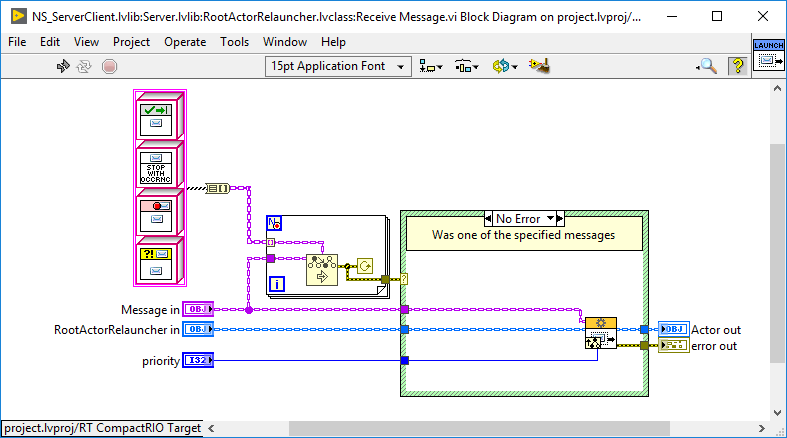The image size is (787, 438).
Task: Click the scroll left arrow
Action: 211,428
